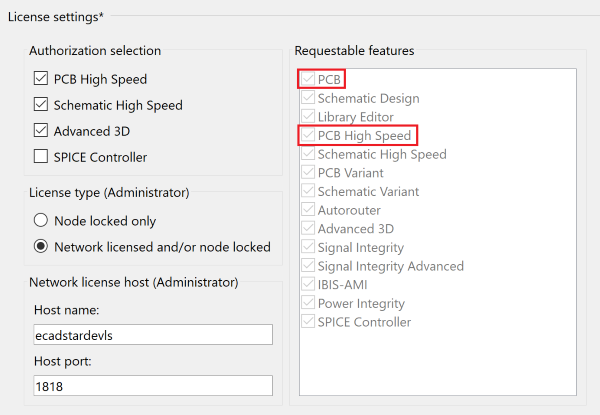The image size is (600, 415).
Task: Select Node locked only radio button
Action: (41, 221)
